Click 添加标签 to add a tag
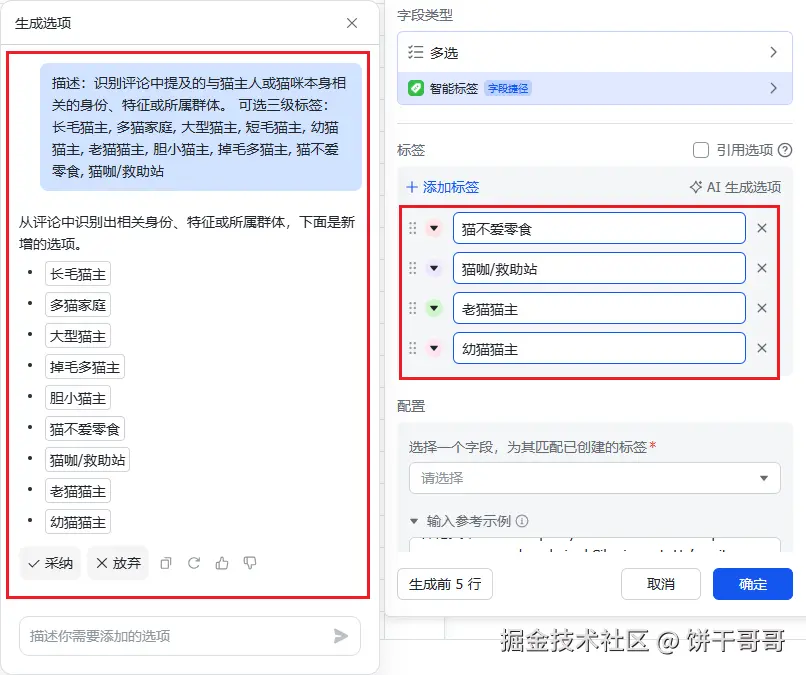Image resolution: width=806 pixels, height=675 pixels. [x=443, y=187]
